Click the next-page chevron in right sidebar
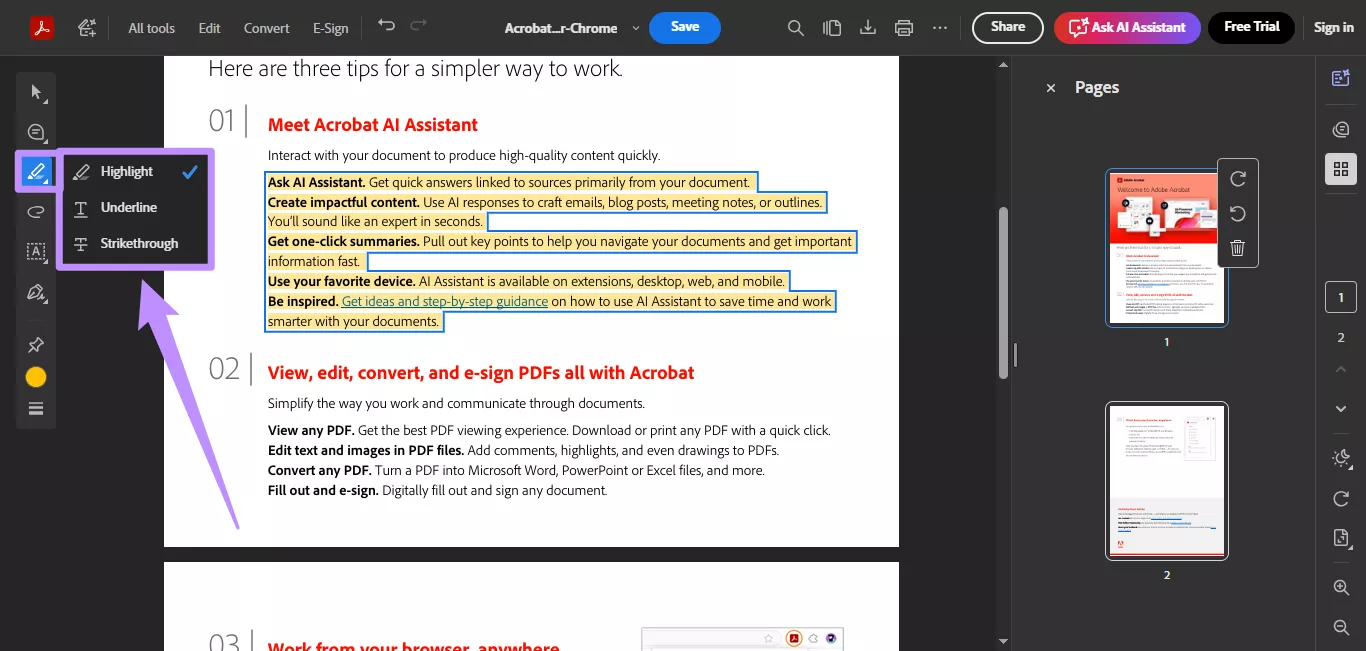The image size is (1366, 651). [1340, 408]
